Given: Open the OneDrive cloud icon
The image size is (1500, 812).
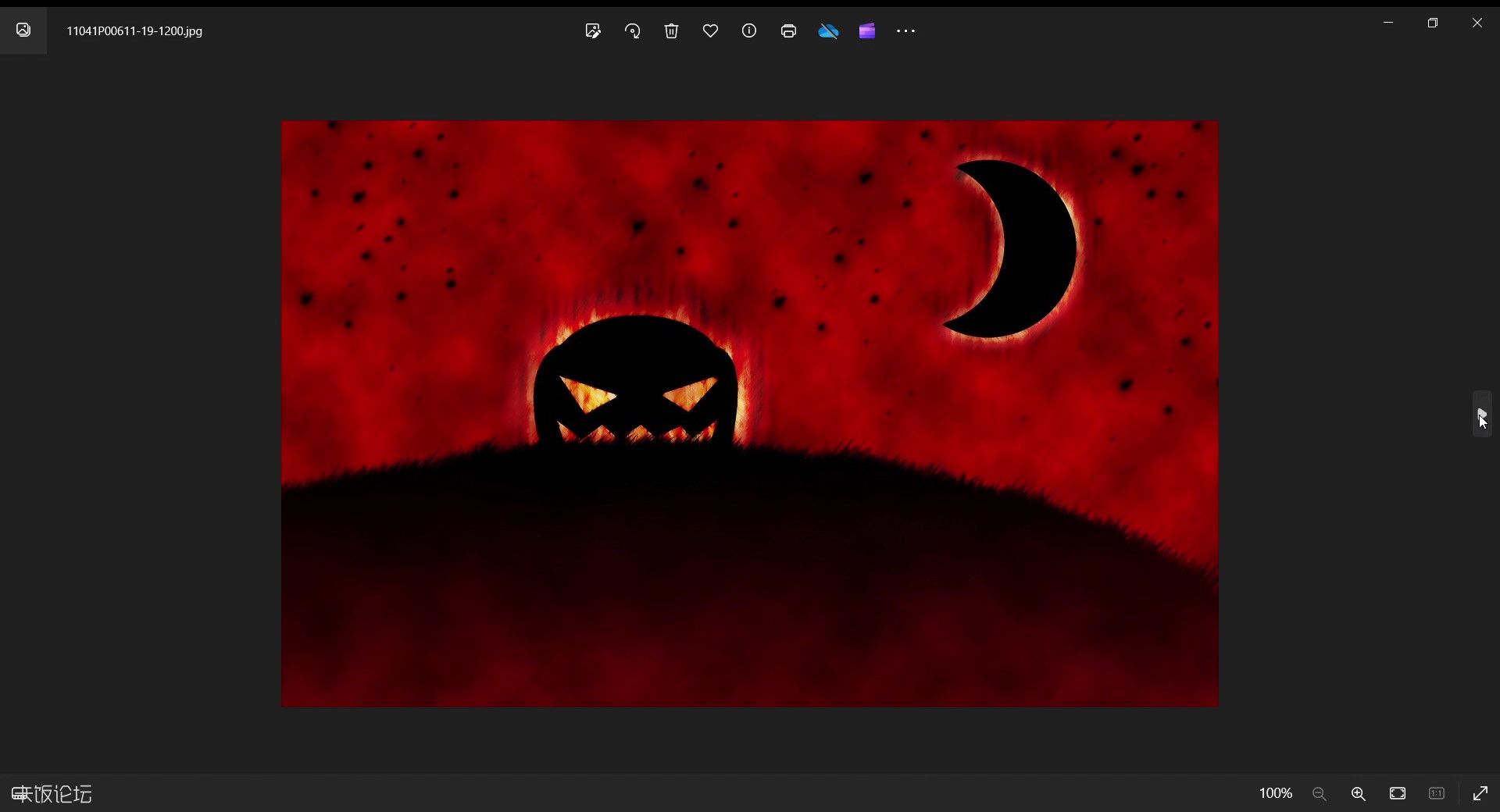Looking at the screenshot, I should coord(828,31).
